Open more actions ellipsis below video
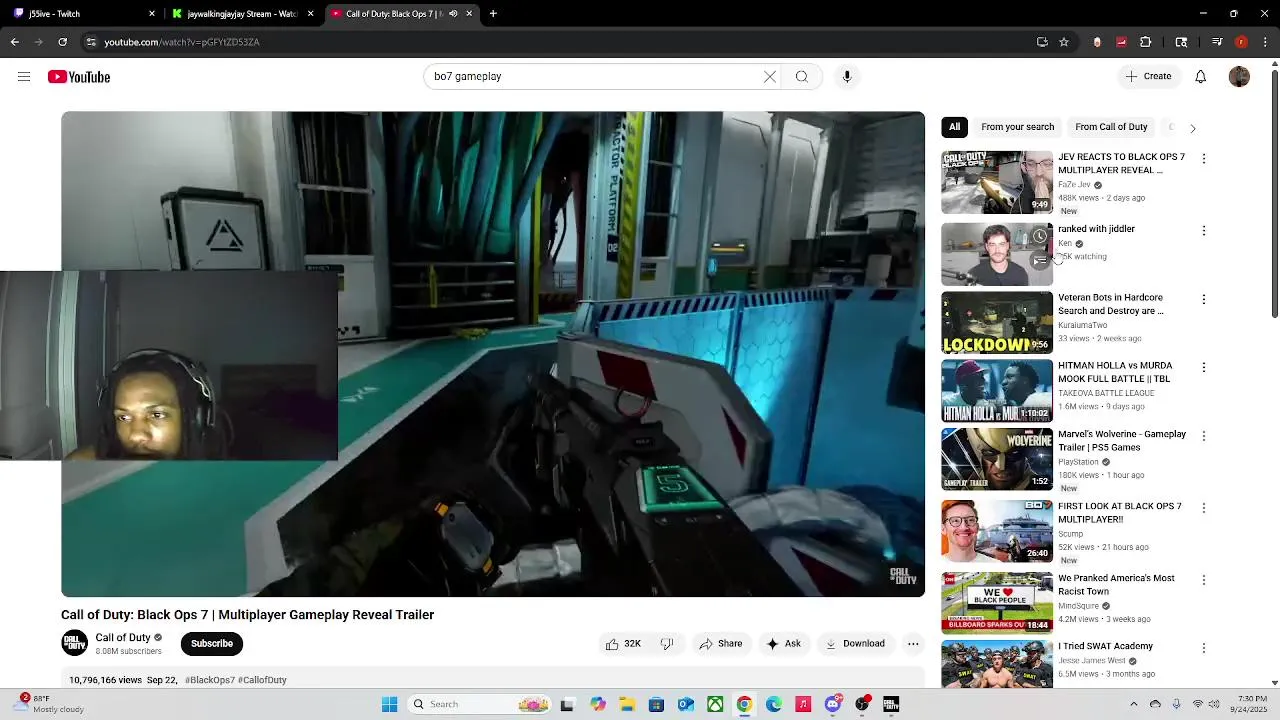1280x720 pixels. point(913,644)
